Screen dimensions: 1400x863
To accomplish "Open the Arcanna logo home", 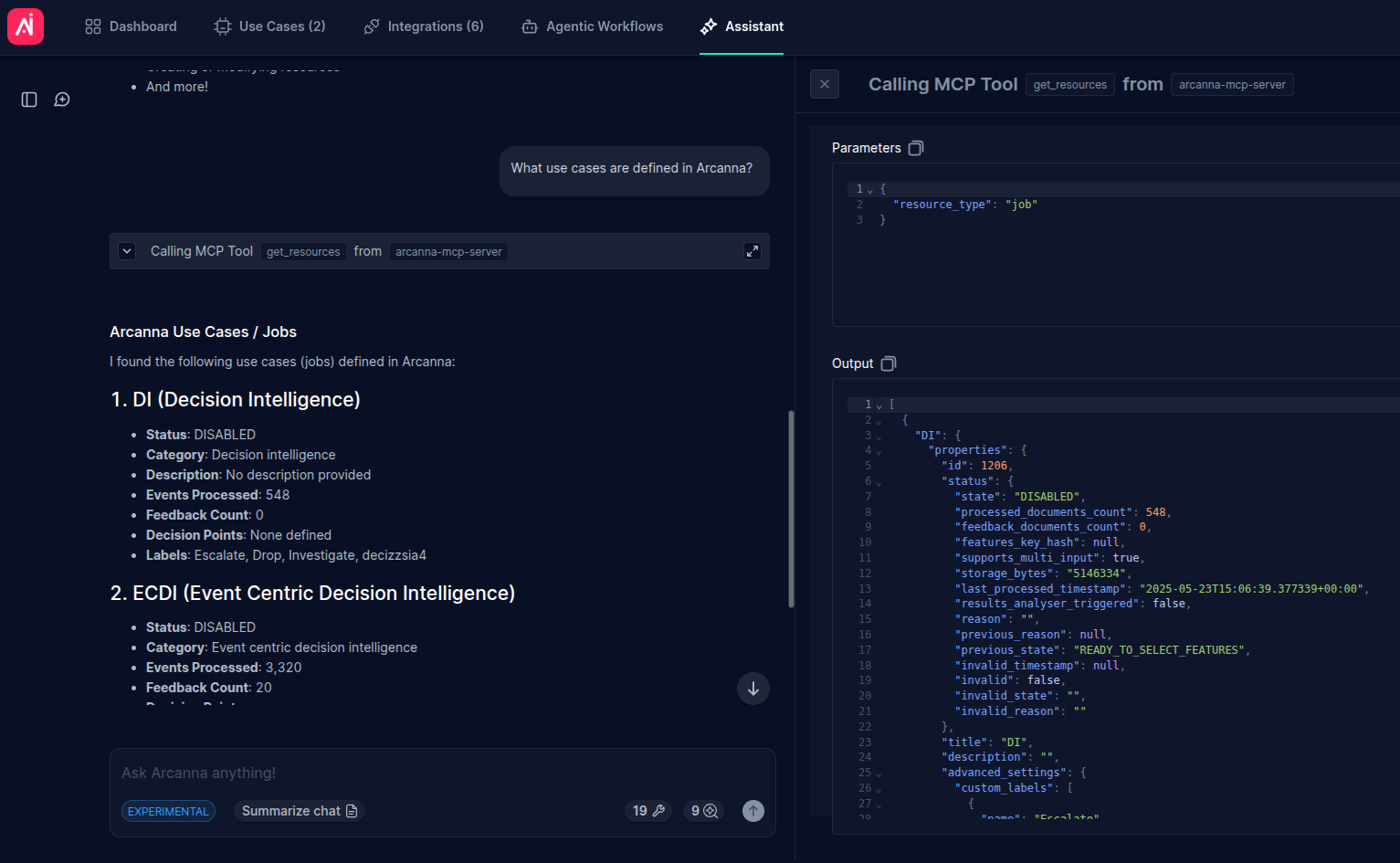I will (26, 26).
